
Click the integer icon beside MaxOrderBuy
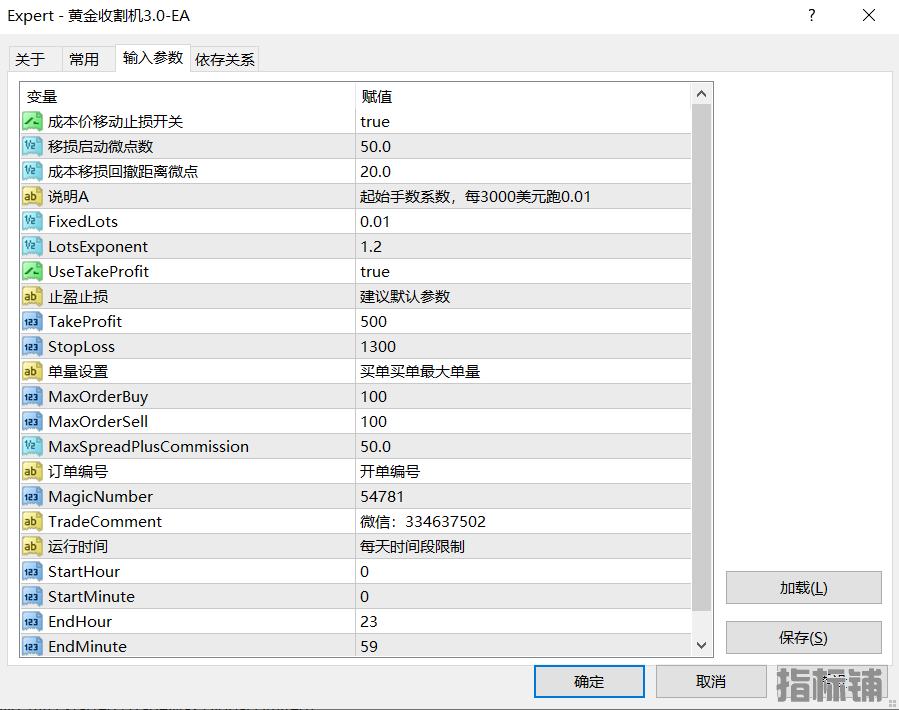(32, 396)
